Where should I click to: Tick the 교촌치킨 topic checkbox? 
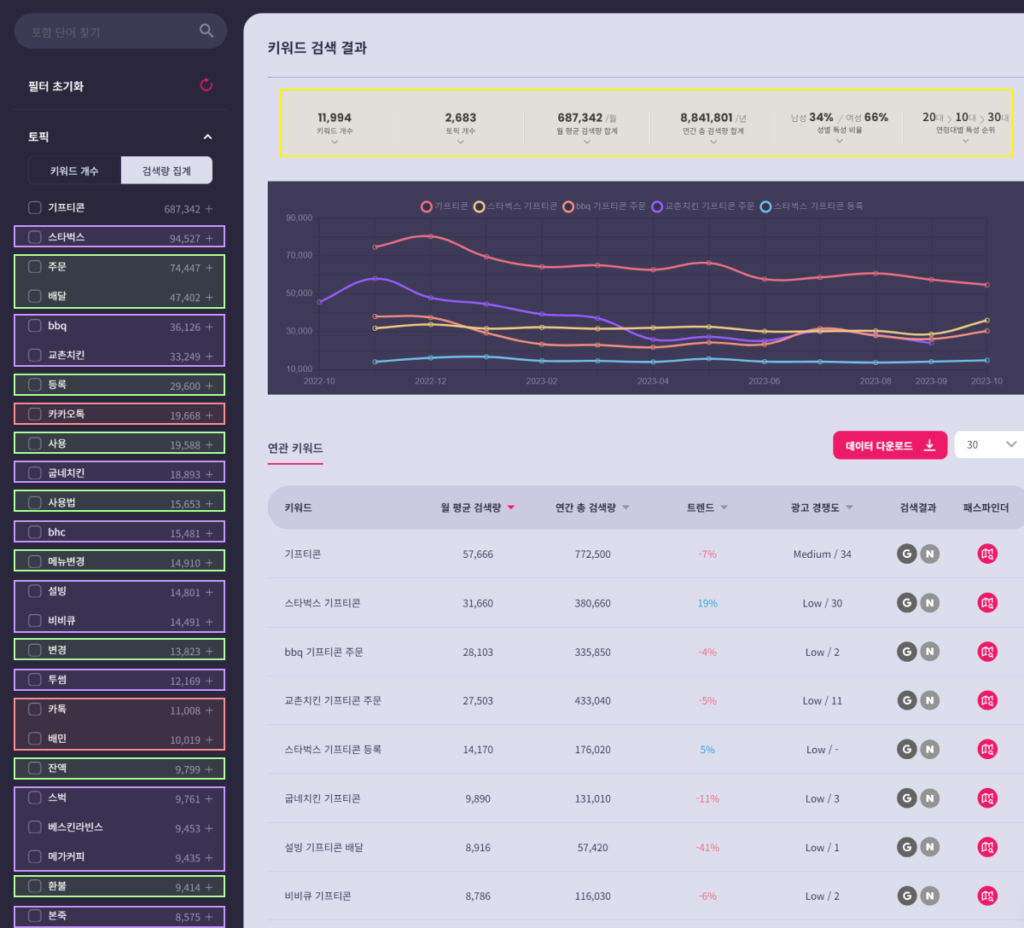tap(35, 355)
